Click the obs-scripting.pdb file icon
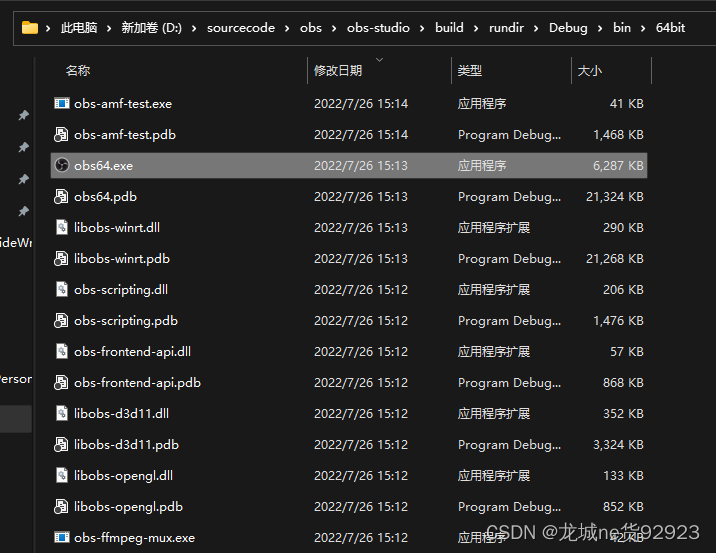716x553 pixels. pyautogui.click(x=61, y=321)
